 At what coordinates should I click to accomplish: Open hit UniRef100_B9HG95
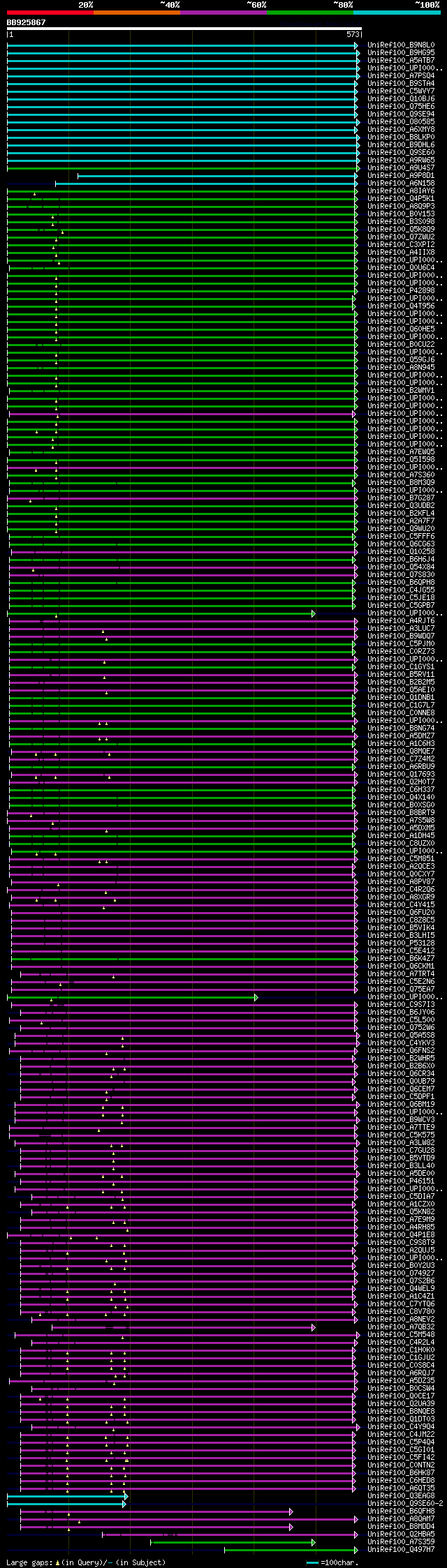click(x=401, y=53)
